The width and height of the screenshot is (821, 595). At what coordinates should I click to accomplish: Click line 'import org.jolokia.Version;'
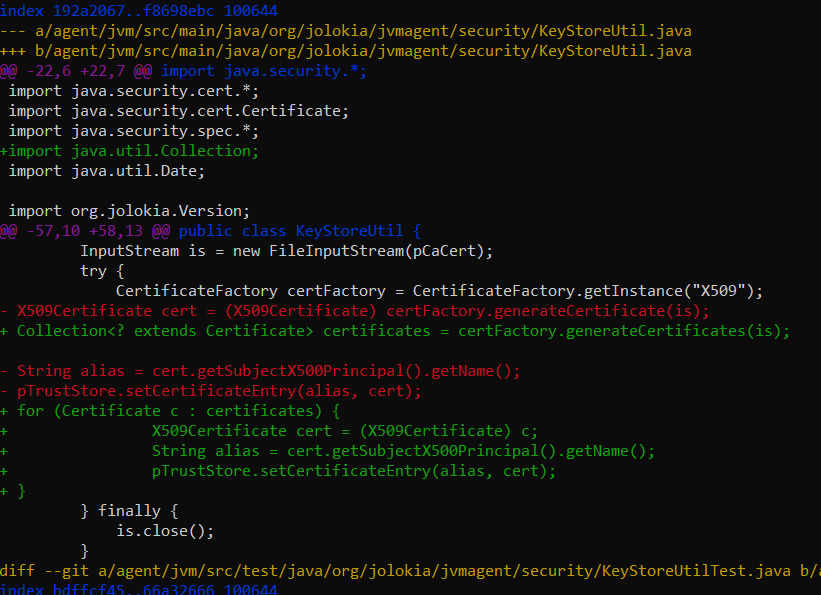(x=129, y=211)
